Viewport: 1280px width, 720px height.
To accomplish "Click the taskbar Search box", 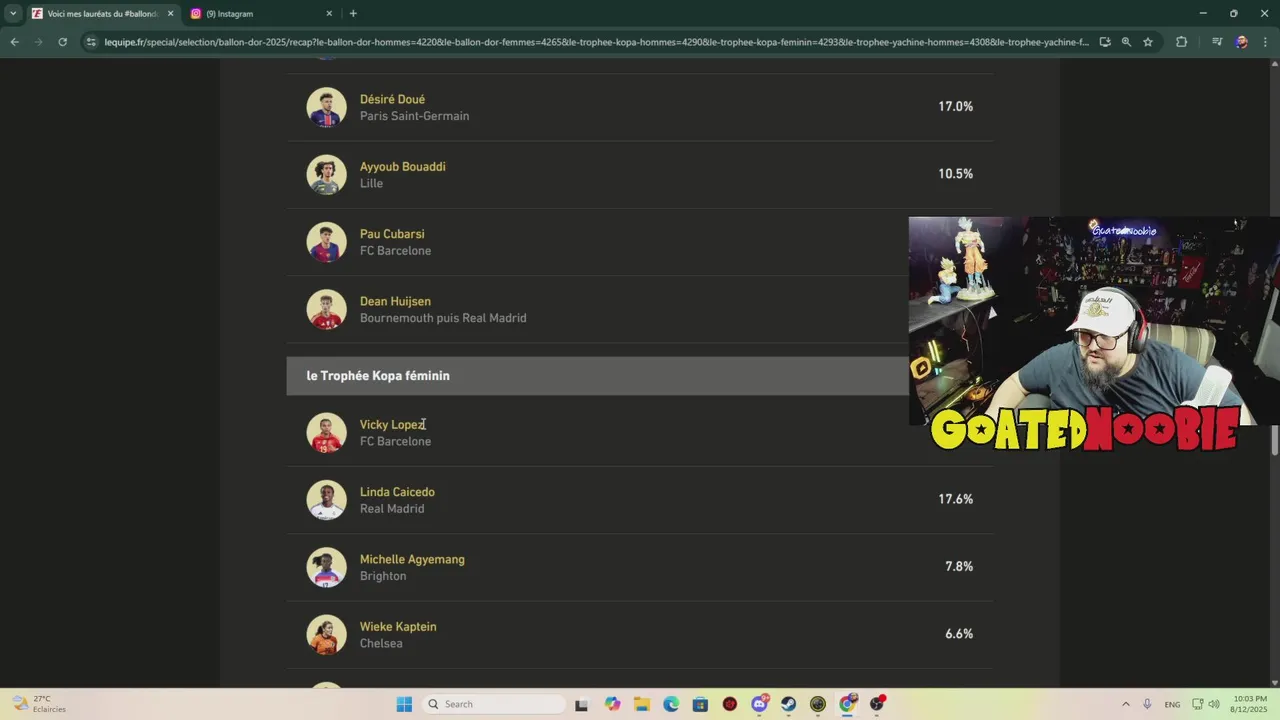I will [x=494, y=704].
